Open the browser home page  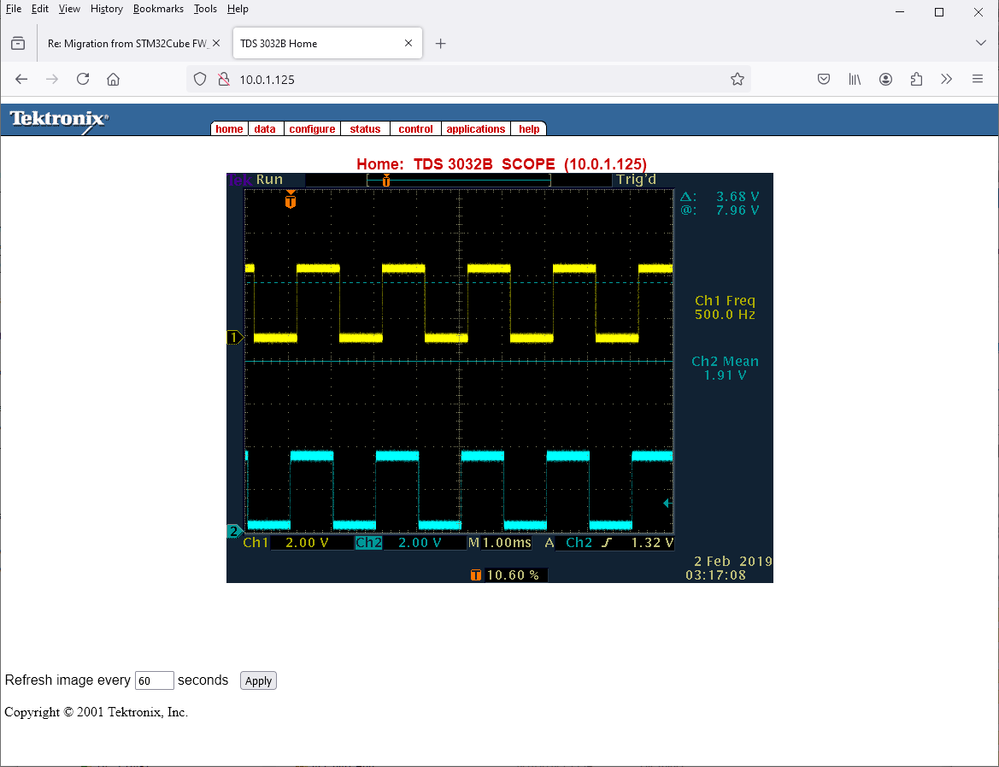click(113, 79)
